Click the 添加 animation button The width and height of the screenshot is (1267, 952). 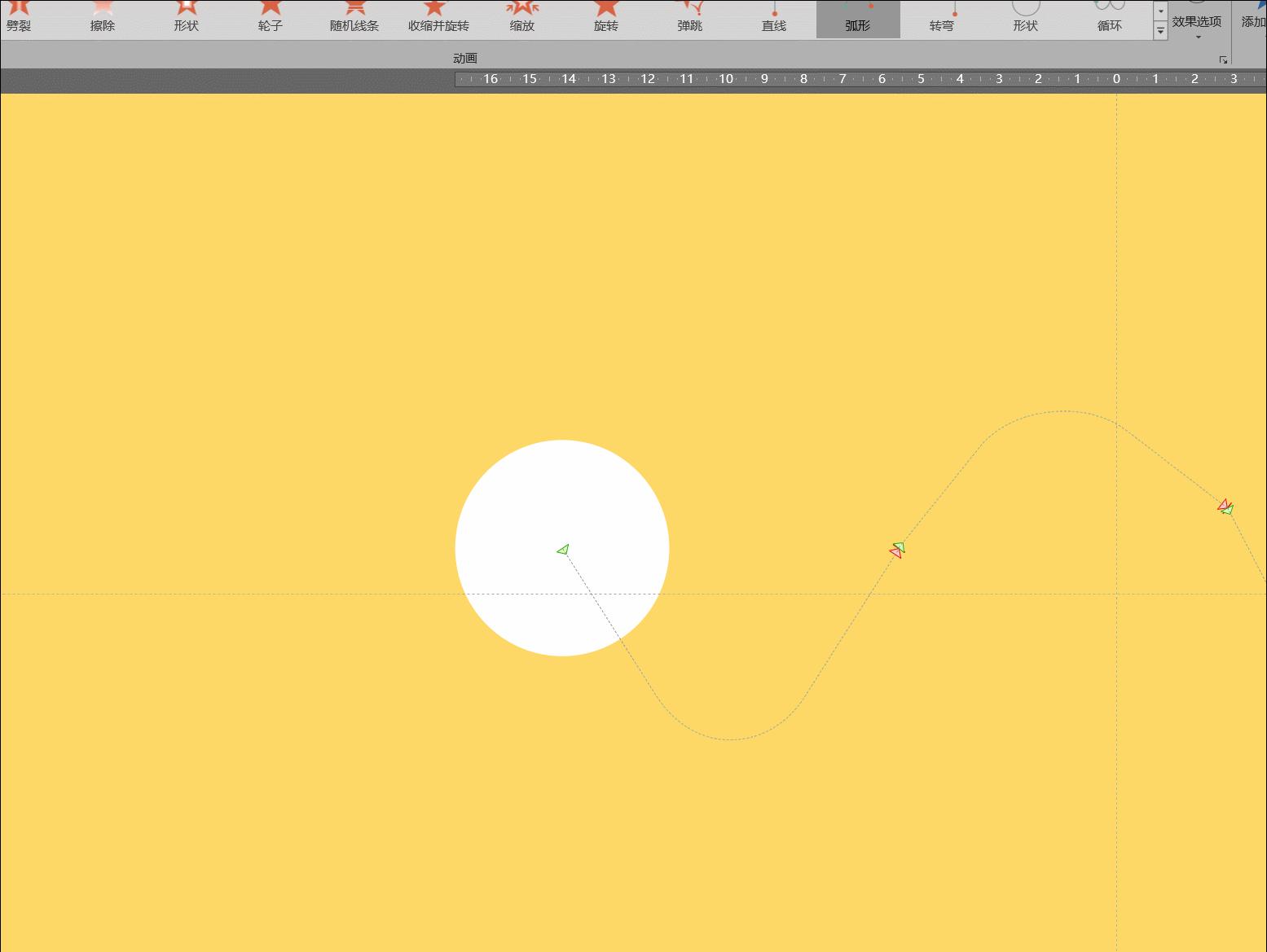point(1253,20)
